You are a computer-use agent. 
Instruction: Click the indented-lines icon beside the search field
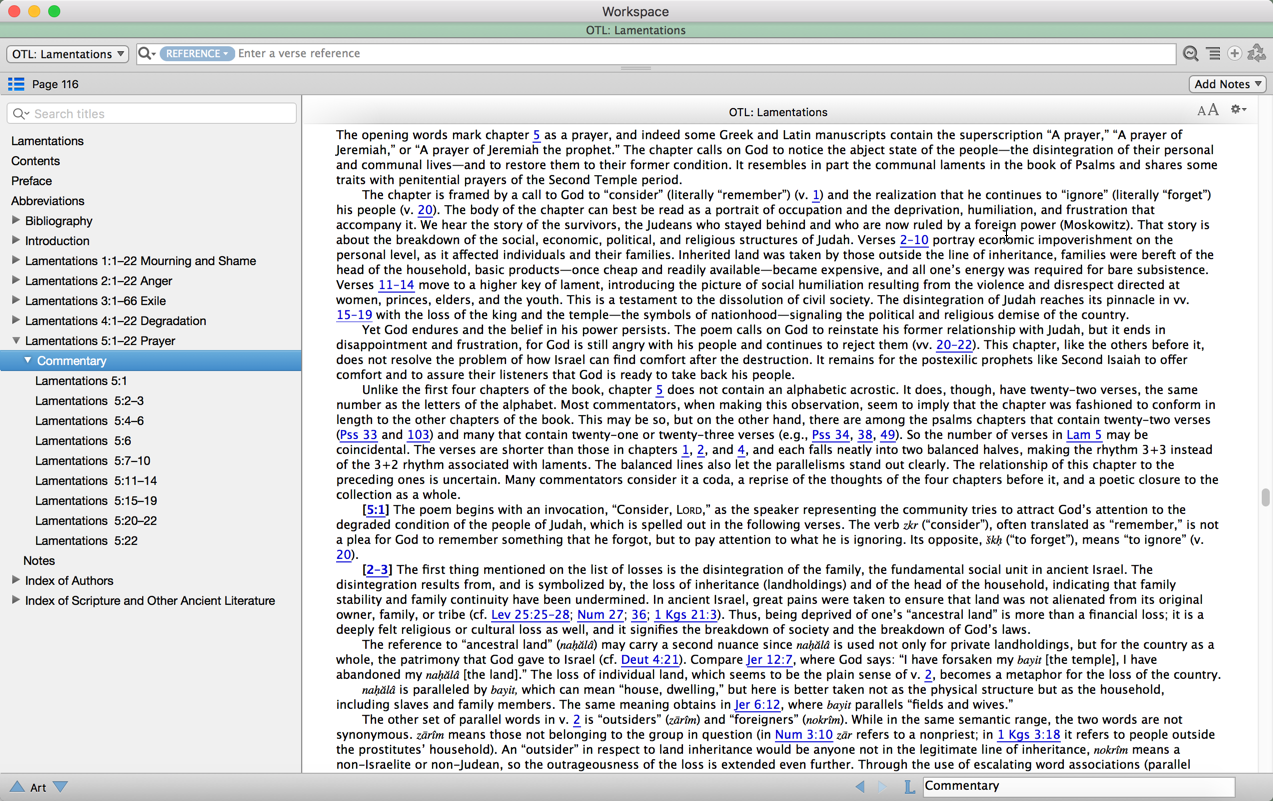point(1212,54)
